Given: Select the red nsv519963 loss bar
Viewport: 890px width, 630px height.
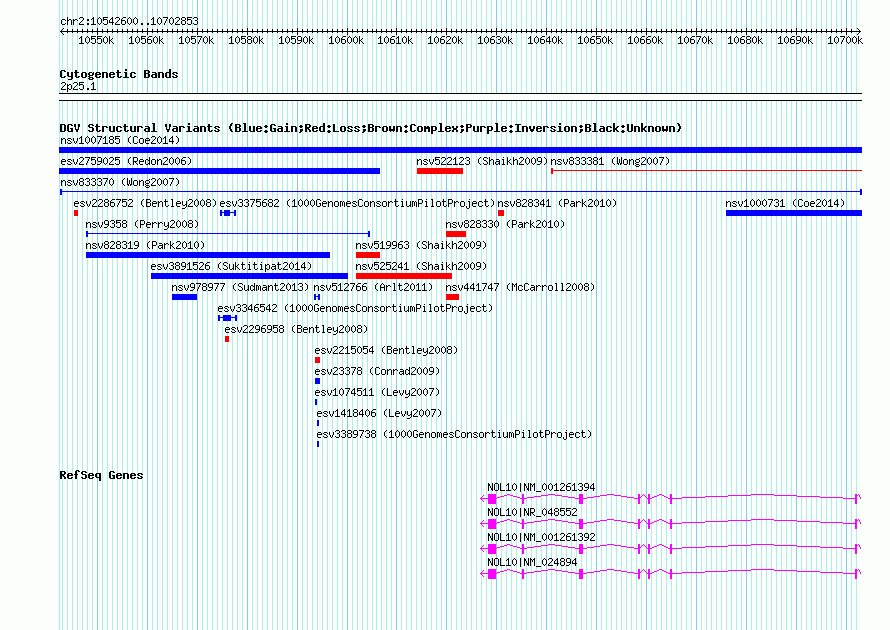Looking at the screenshot, I should [x=368, y=255].
